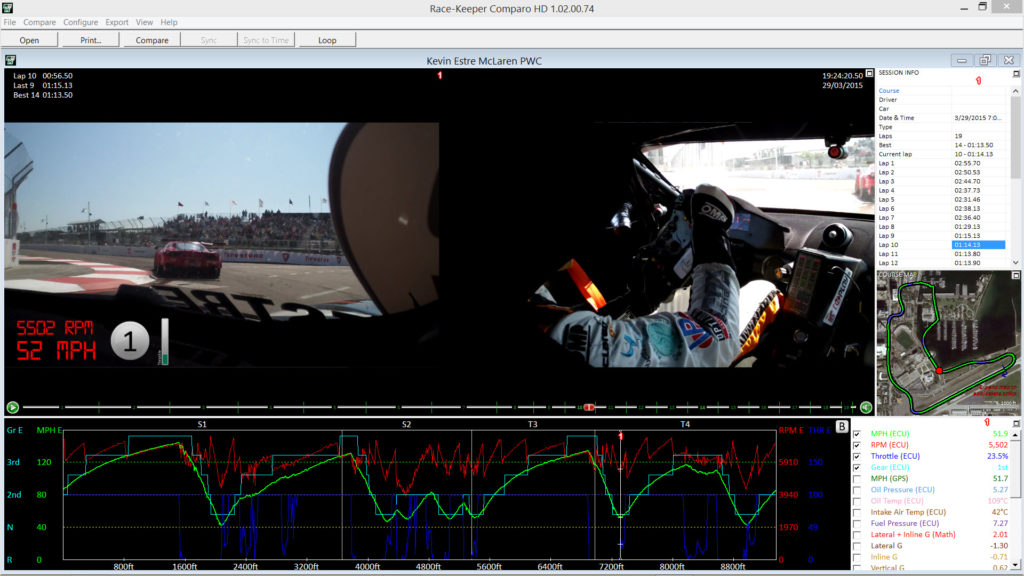This screenshot has height=576, width=1024.
Task: Maximize the channel list panel
Action: click(1016, 424)
